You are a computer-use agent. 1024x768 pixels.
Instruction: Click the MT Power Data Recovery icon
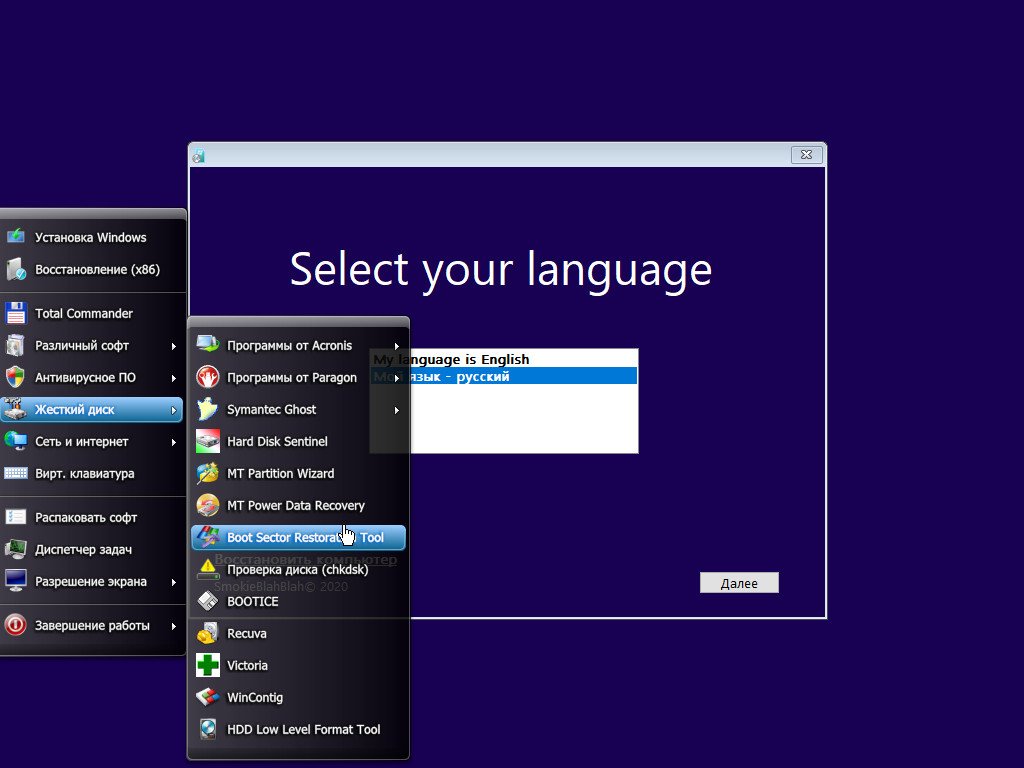point(208,505)
